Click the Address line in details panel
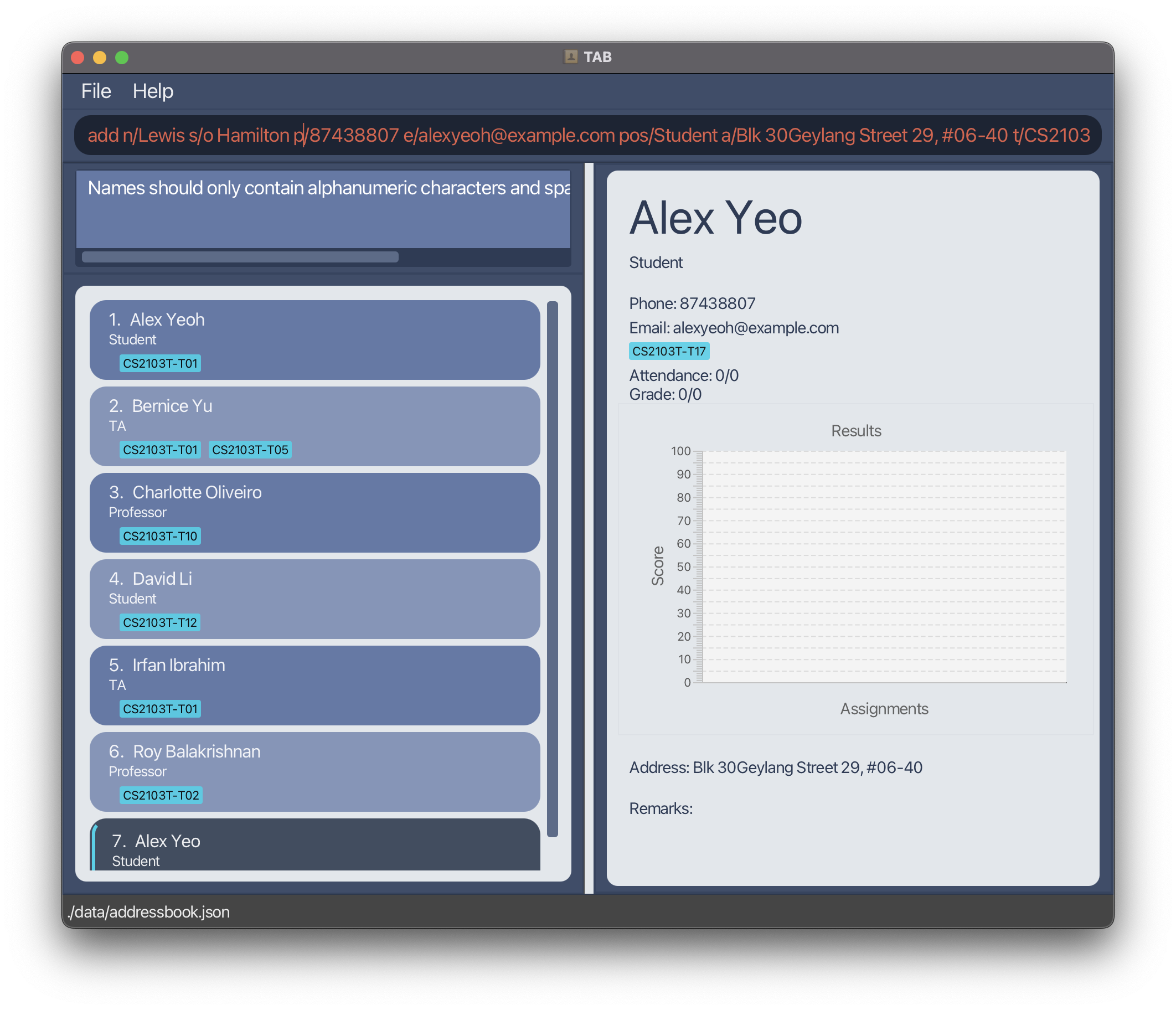The height and width of the screenshot is (1010, 1176). 776,767
